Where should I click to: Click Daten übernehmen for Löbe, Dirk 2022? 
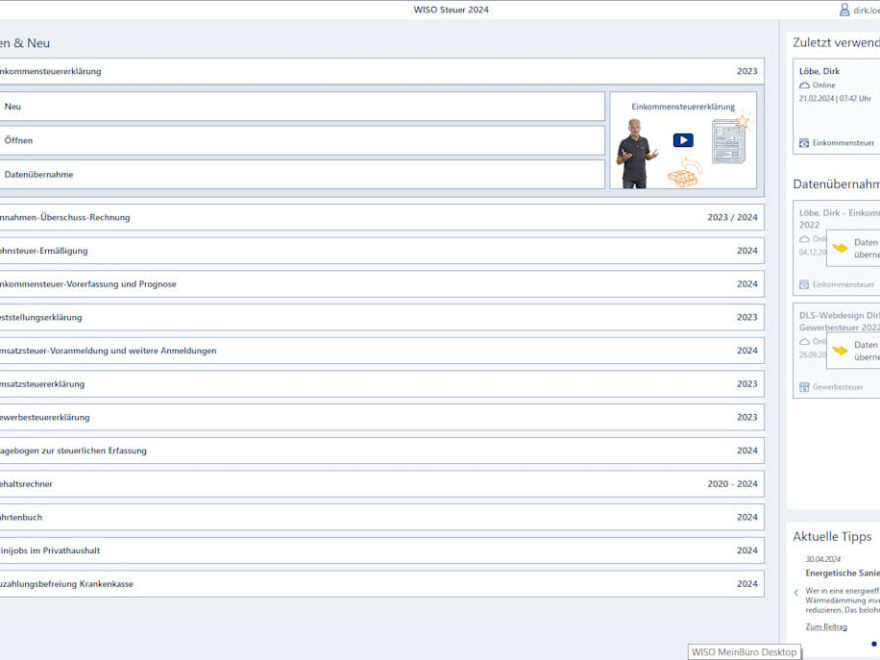tap(854, 248)
